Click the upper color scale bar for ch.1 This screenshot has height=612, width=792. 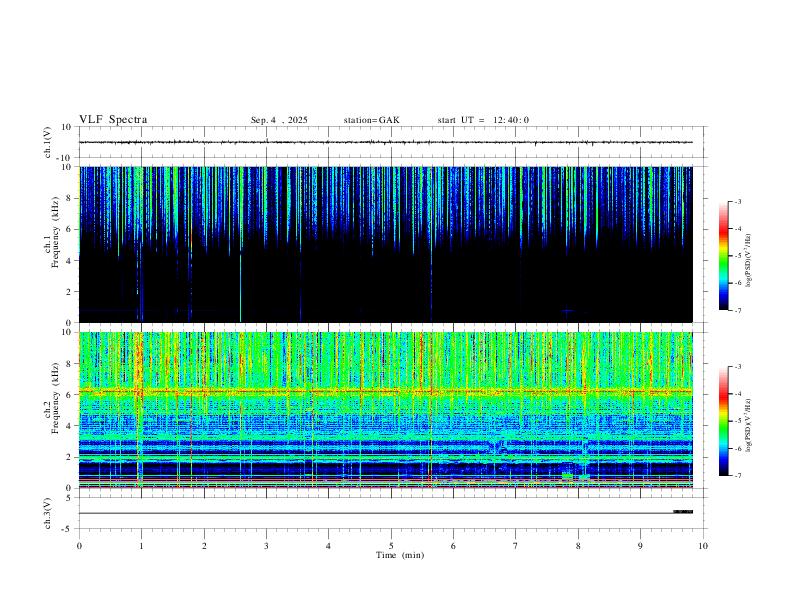pyautogui.click(x=724, y=256)
